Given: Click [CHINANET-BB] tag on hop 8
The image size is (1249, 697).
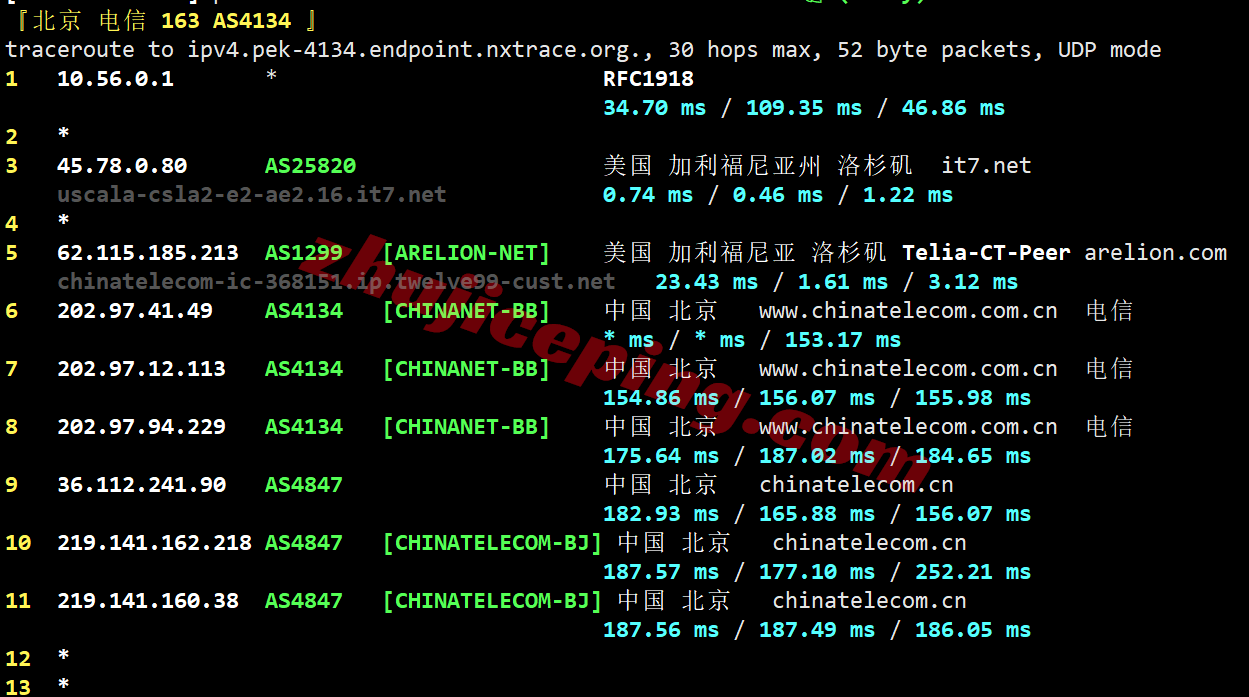Looking at the screenshot, I should point(466,427).
